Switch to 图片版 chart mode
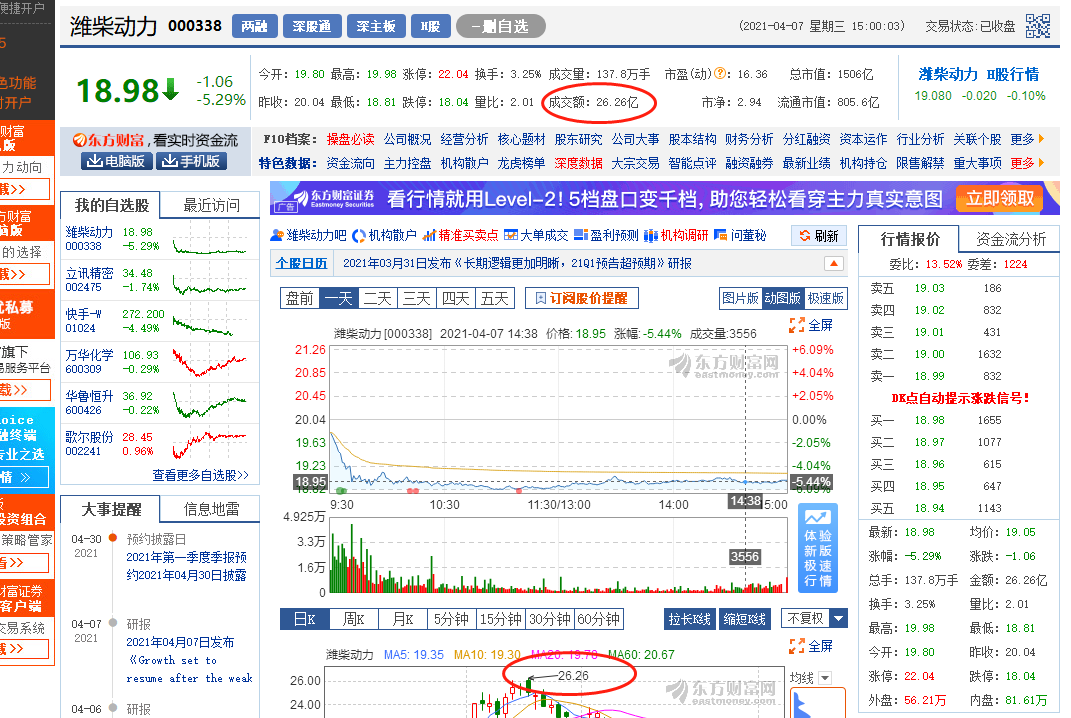Screen dimensions: 1071x718 [740, 299]
